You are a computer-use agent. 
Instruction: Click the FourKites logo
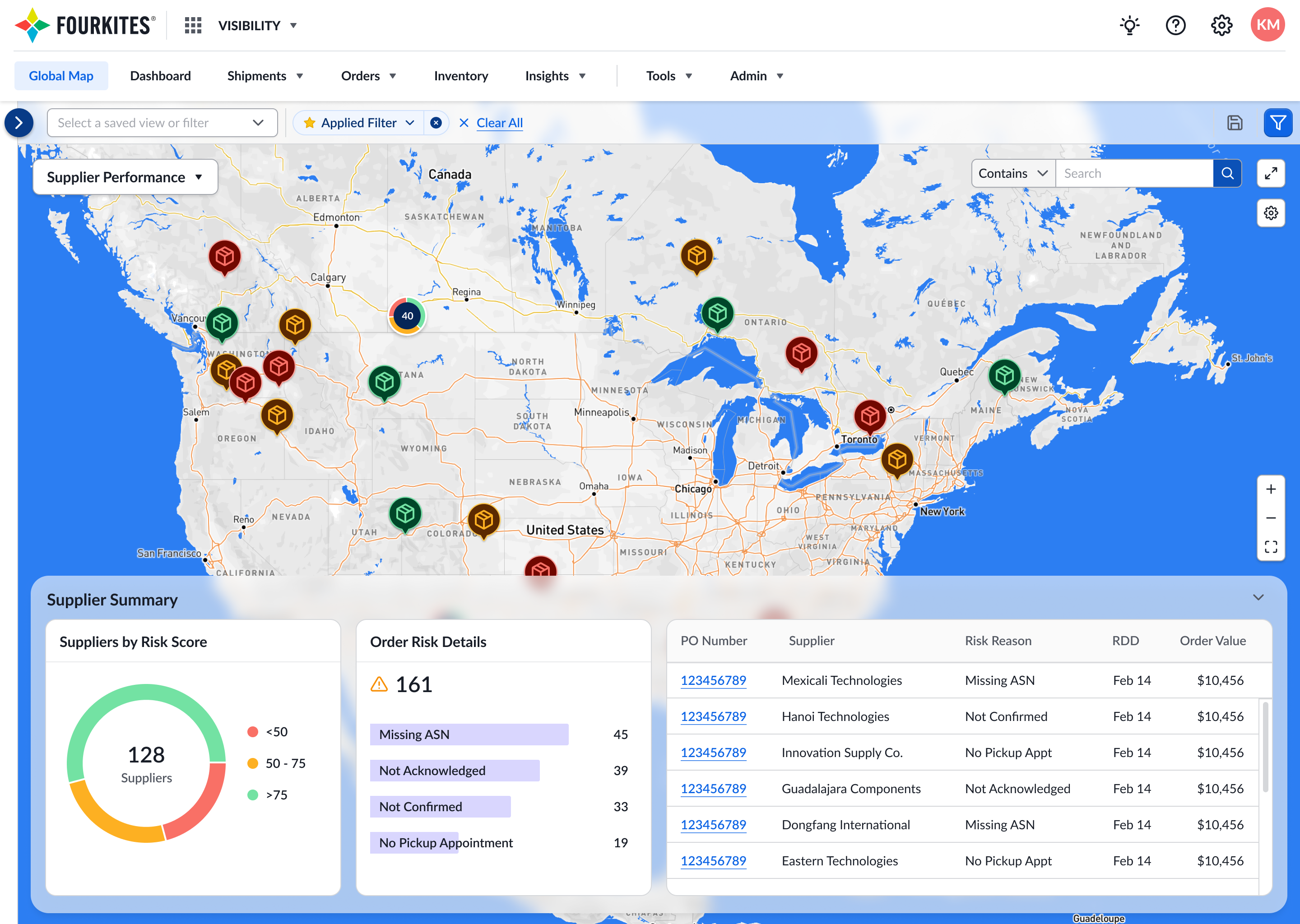click(85, 26)
